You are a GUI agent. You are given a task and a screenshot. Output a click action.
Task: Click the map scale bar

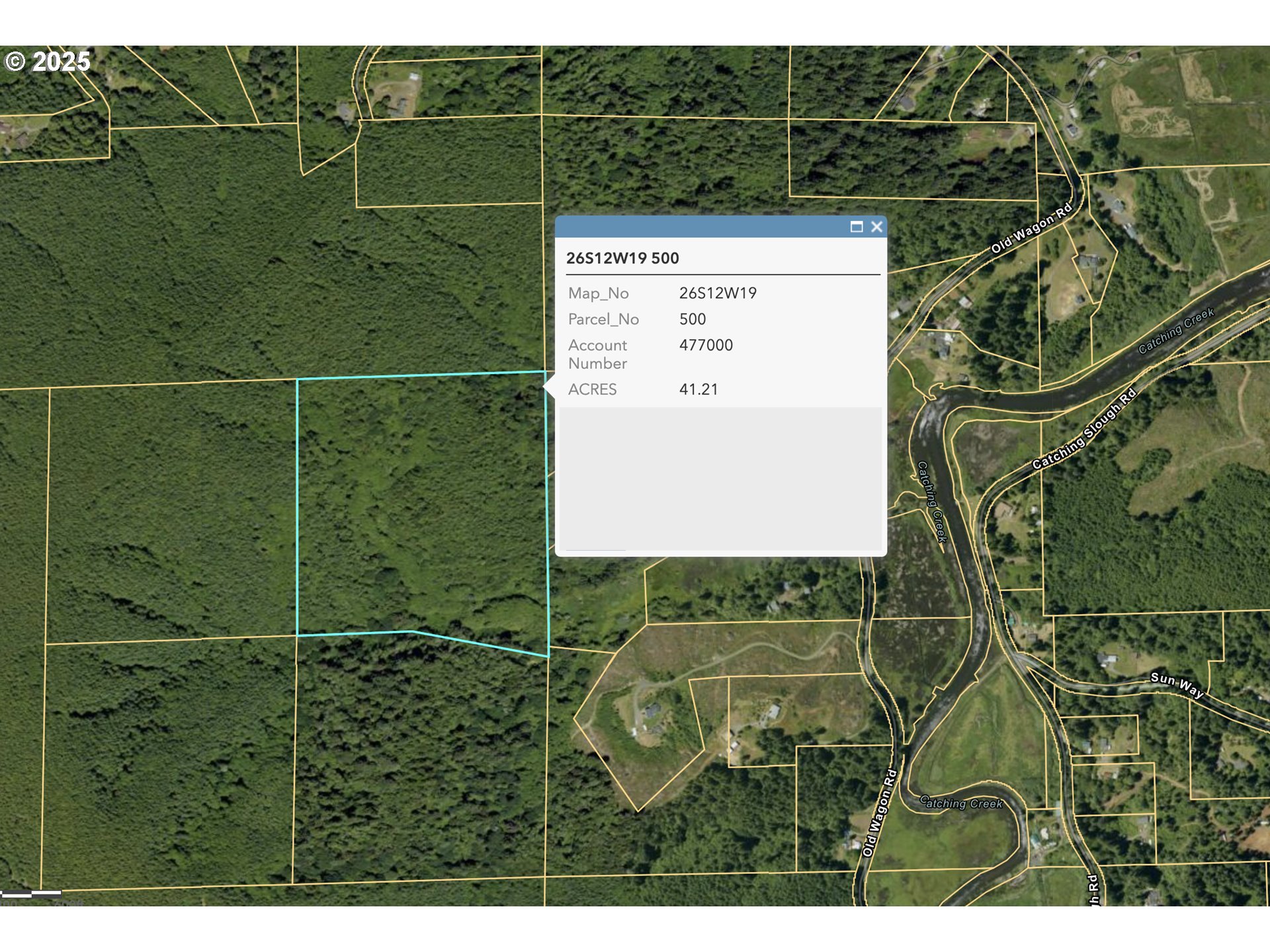[32, 894]
